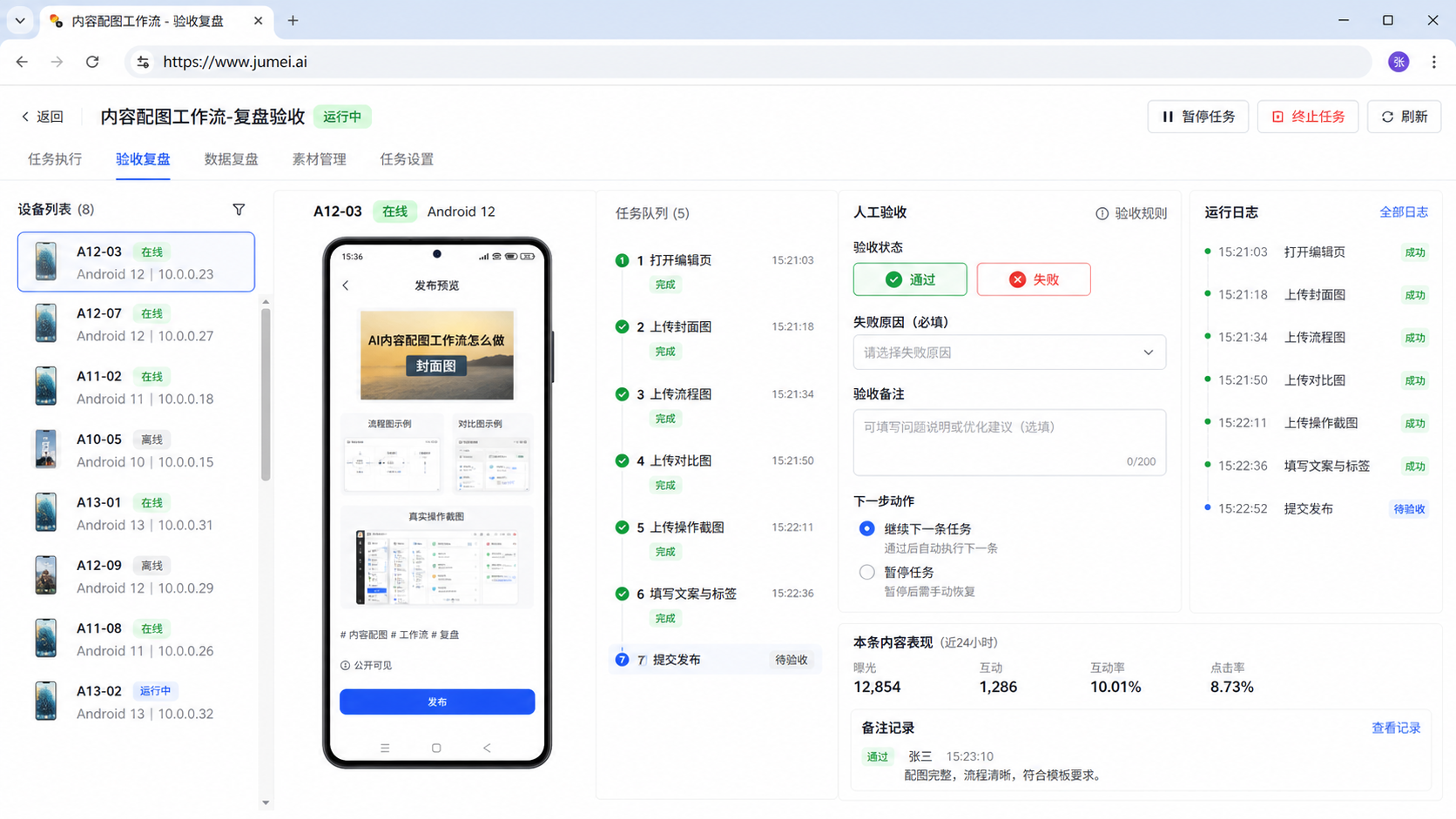This screenshot has height=819, width=1456.
Task: Click the browser back arrow
Action: [22, 62]
